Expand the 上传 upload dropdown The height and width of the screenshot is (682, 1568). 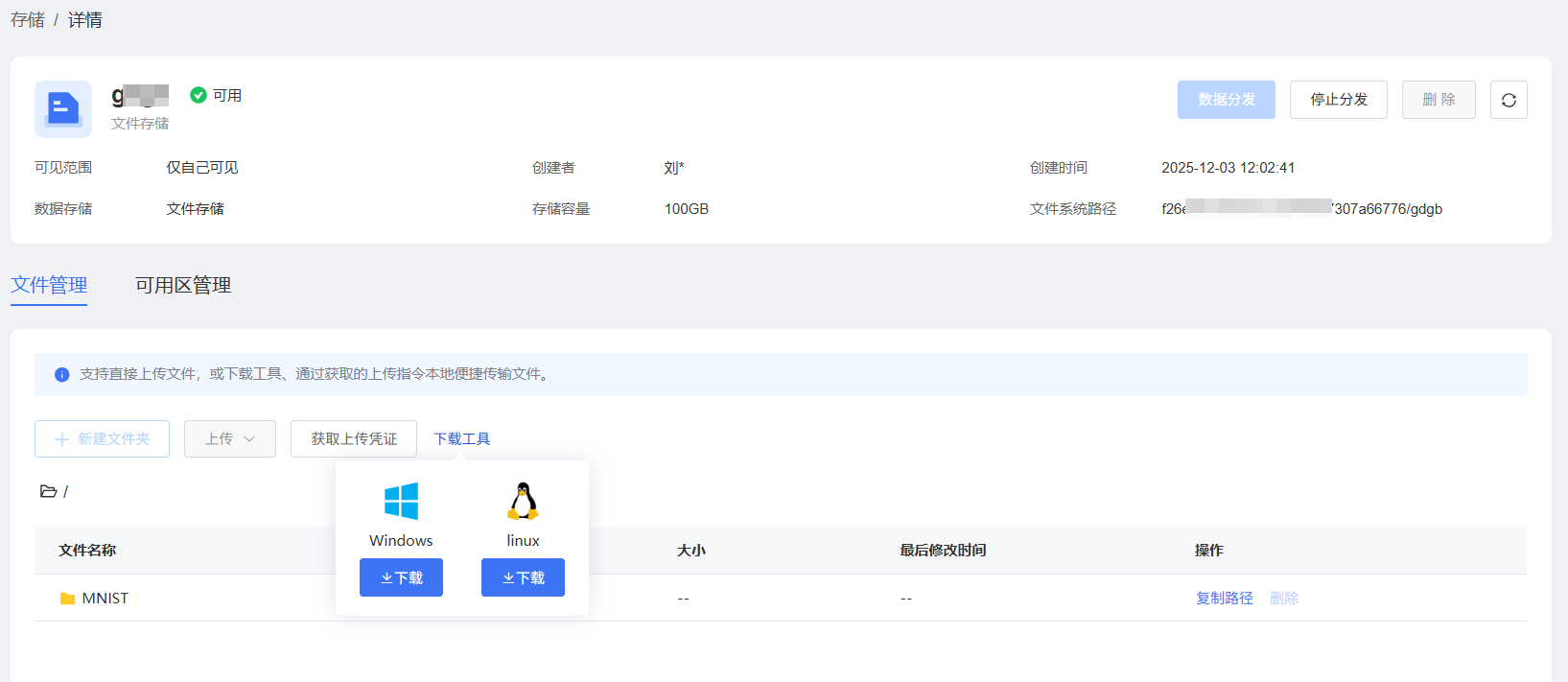point(230,438)
